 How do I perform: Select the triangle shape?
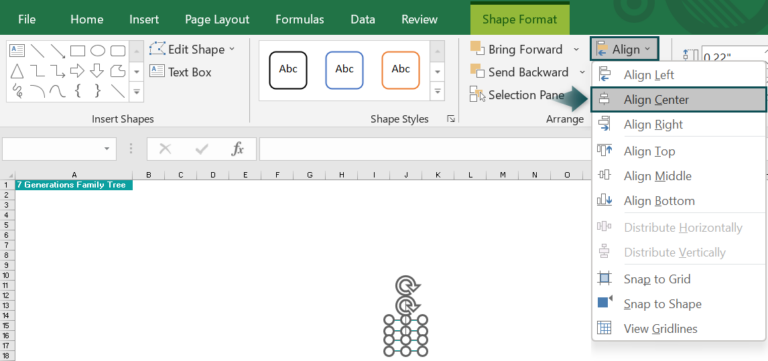point(17,71)
